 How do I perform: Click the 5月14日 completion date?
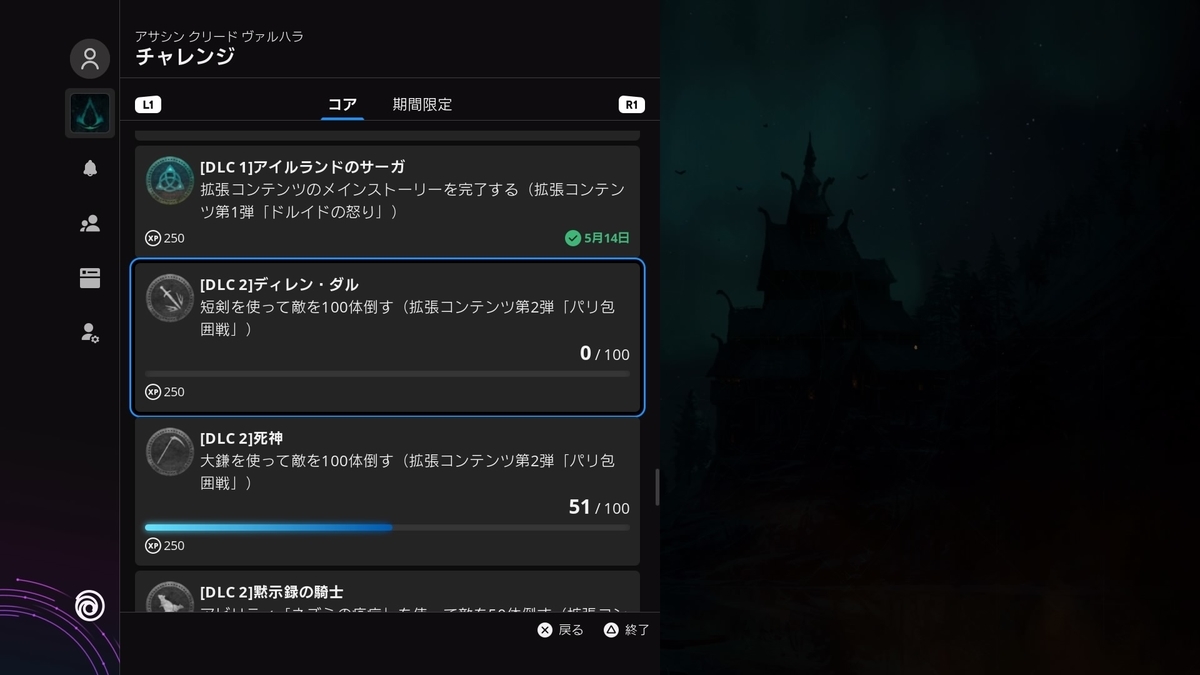pyautogui.click(x=607, y=238)
